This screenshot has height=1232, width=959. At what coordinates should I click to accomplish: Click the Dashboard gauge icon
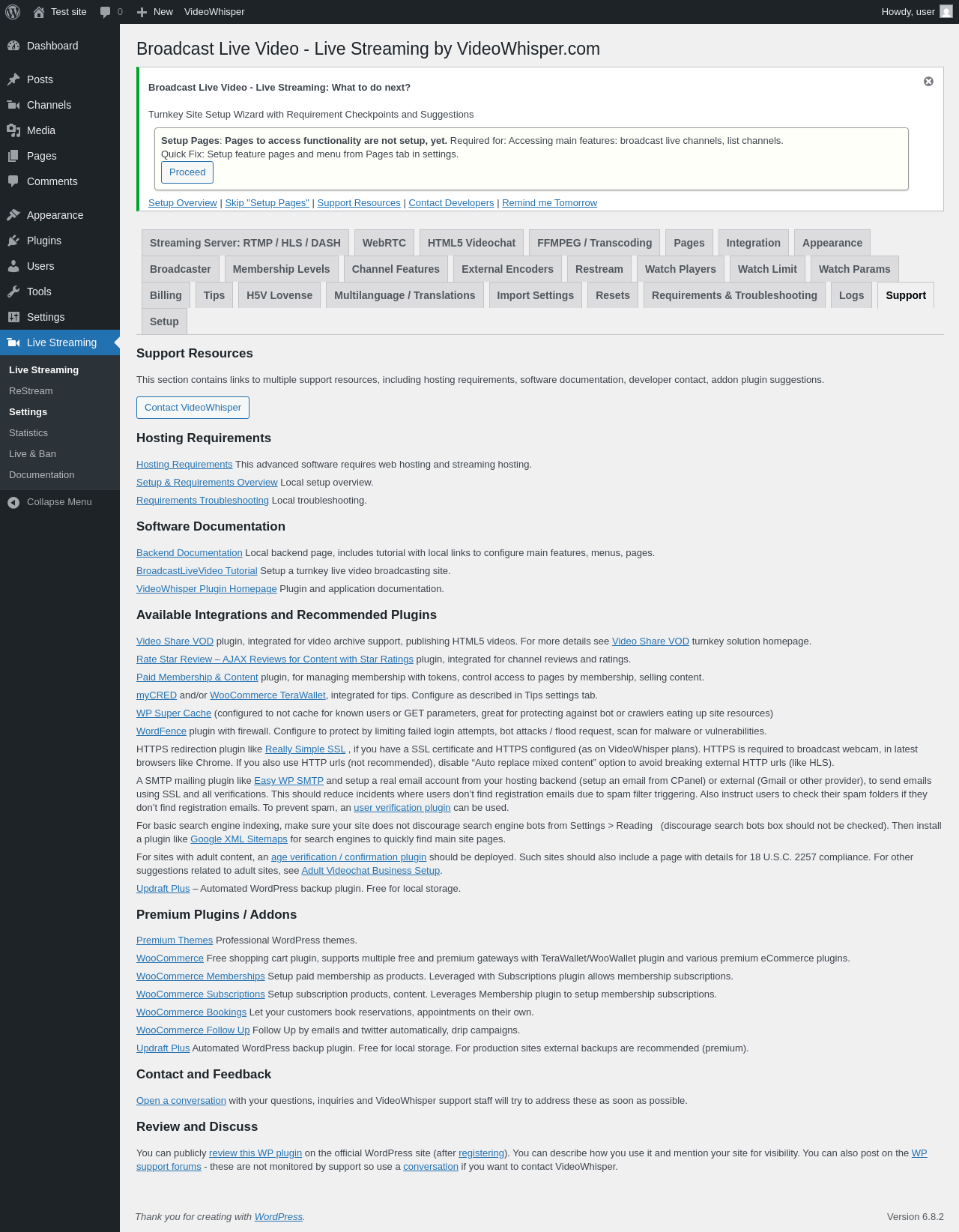(x=13, y=46)
